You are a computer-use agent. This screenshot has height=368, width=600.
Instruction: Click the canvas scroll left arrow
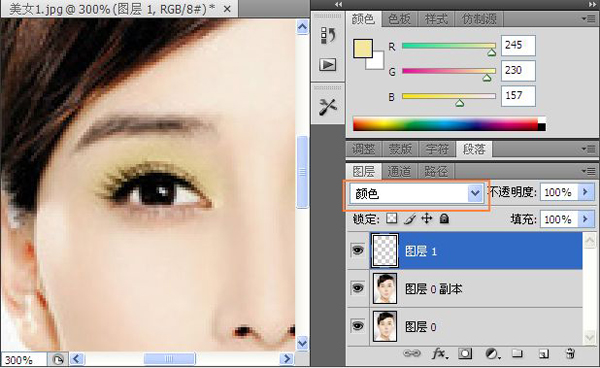pyautogui.click(x=77, y=359)
